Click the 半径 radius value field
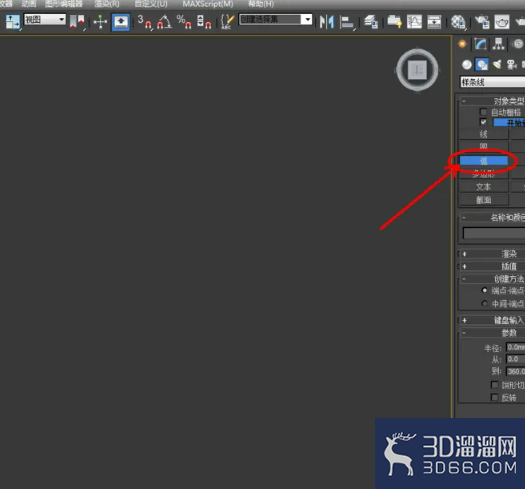 (515, 347)
